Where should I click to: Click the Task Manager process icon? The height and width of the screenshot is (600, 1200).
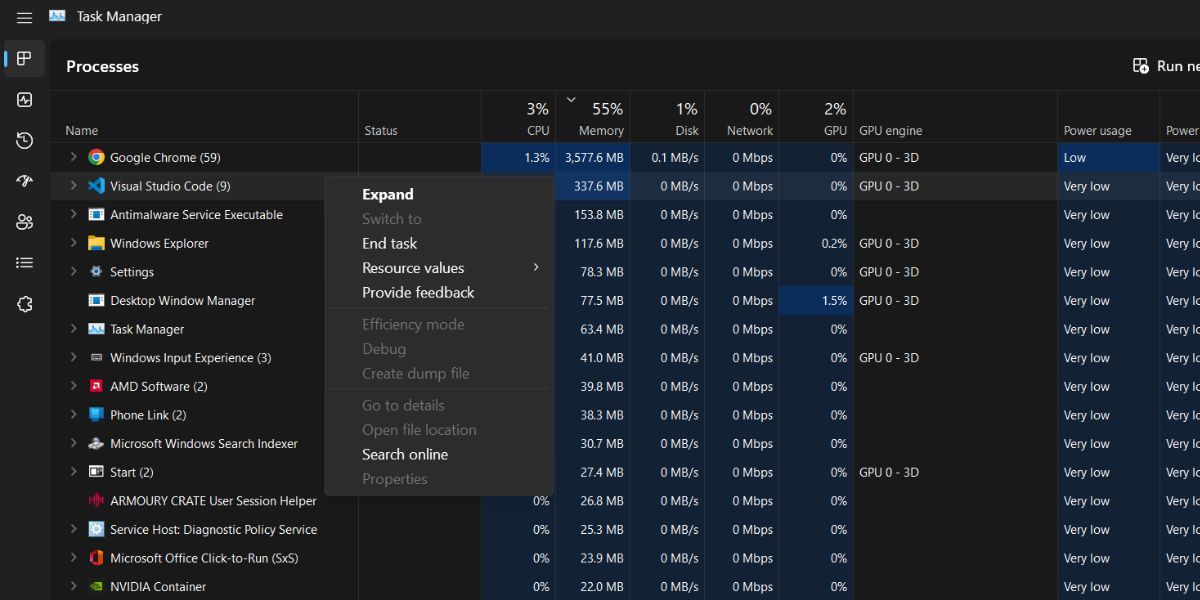point(96,329)
